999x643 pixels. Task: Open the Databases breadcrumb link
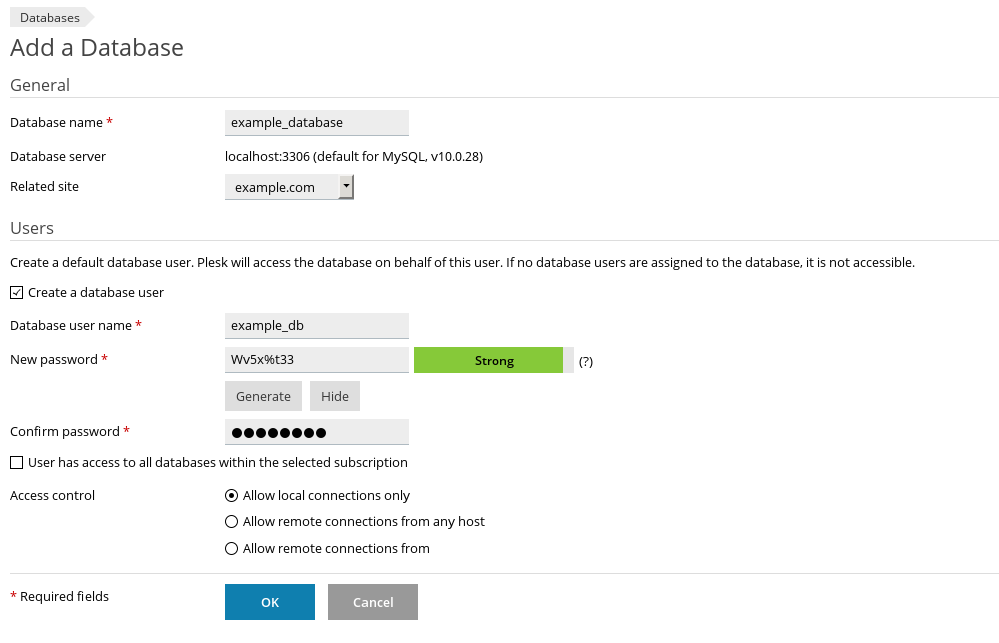point(50,18)
